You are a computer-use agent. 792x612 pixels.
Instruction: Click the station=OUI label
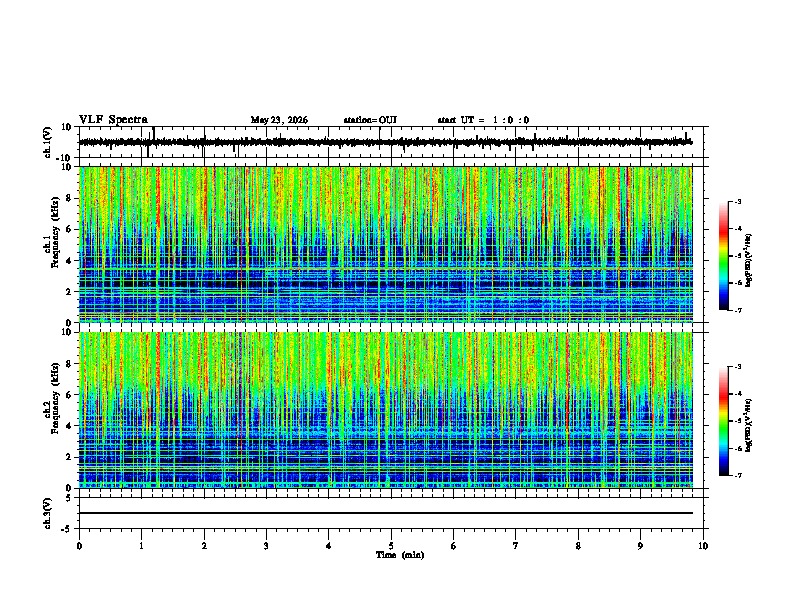click(x=370, y=120)
